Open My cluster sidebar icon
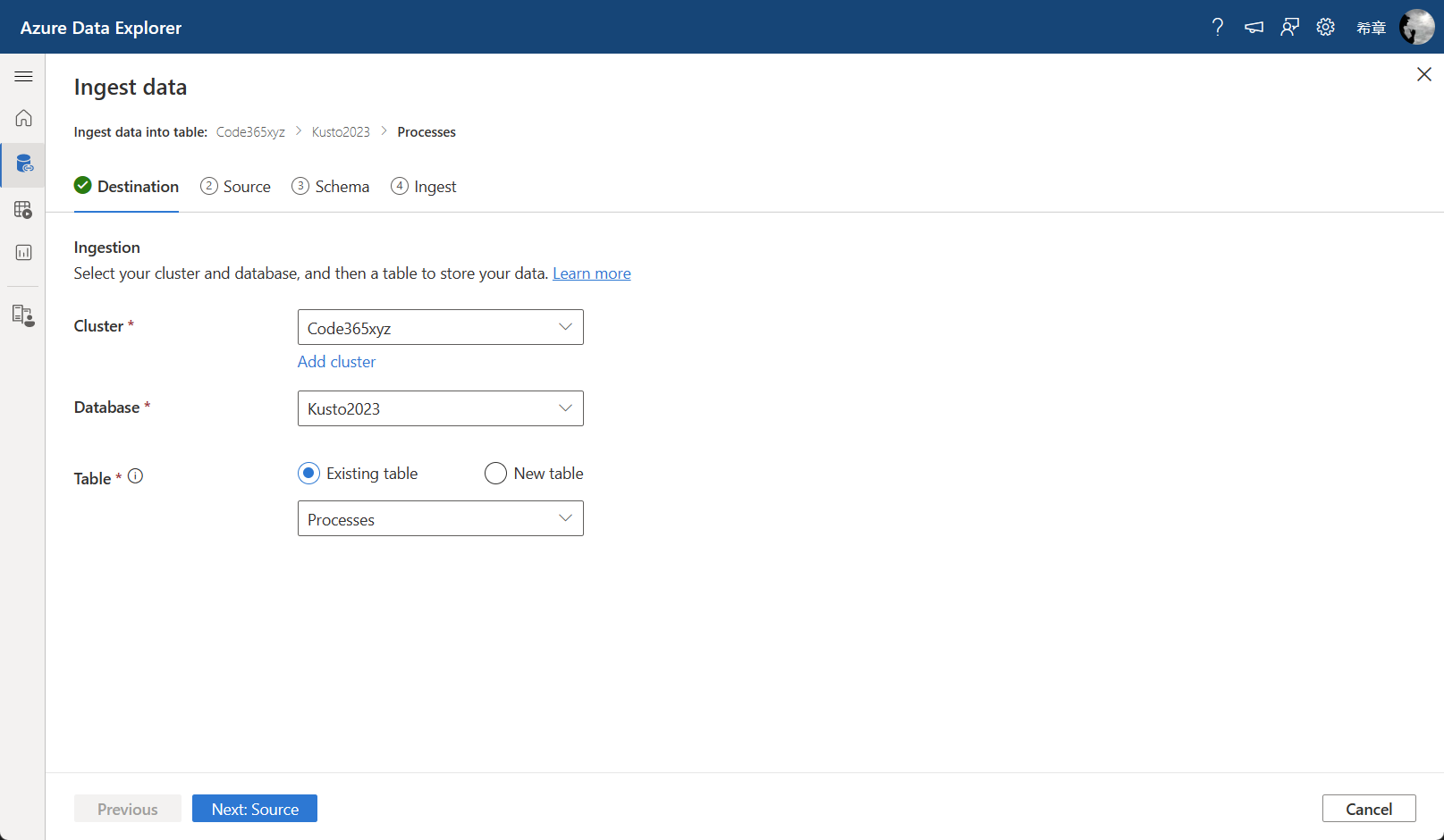Screen dimensions: 1444x840 (23, 315)
